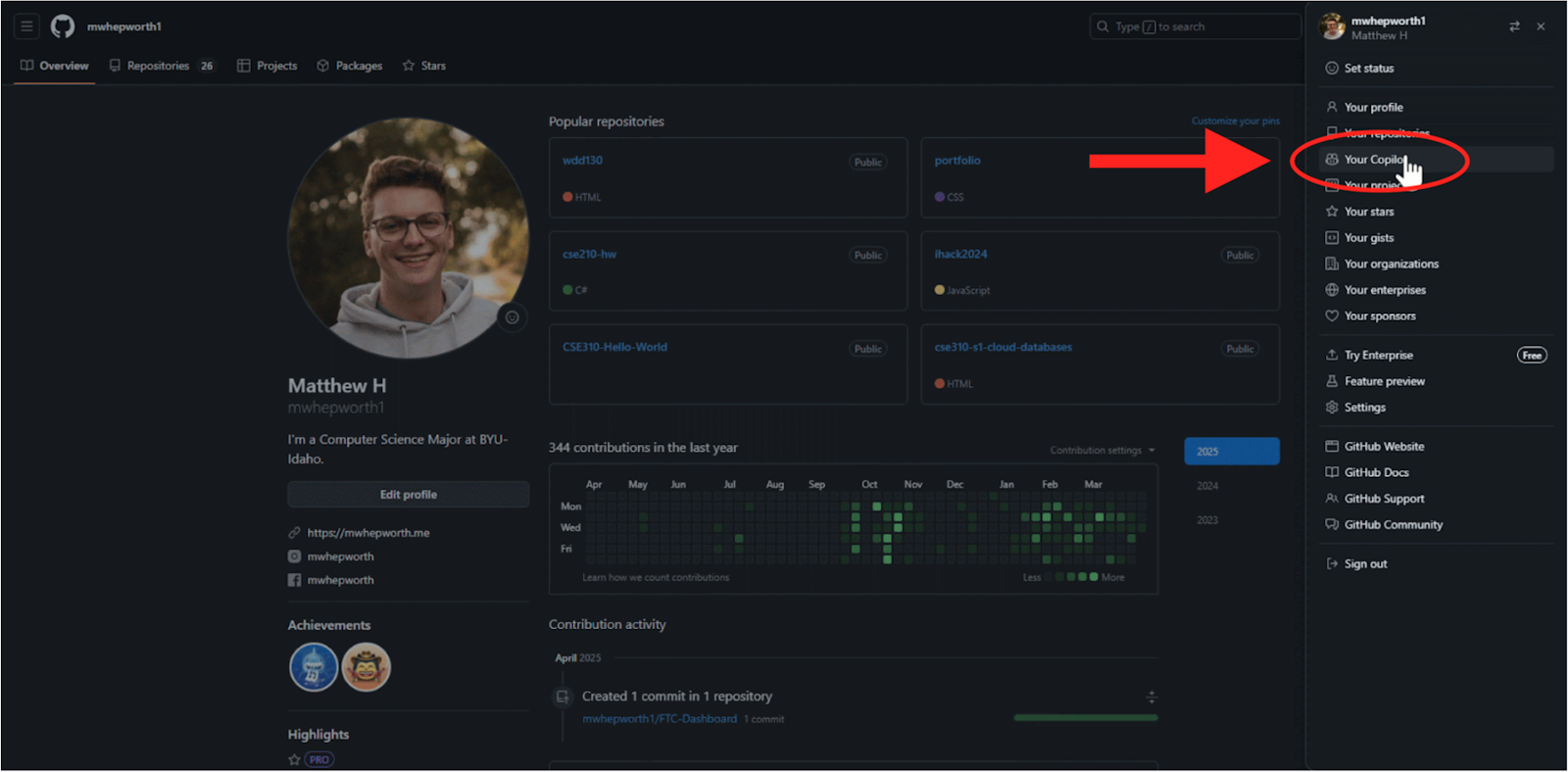Click the Edit profile button
1568x772 pixels.
tap(408, 495)
